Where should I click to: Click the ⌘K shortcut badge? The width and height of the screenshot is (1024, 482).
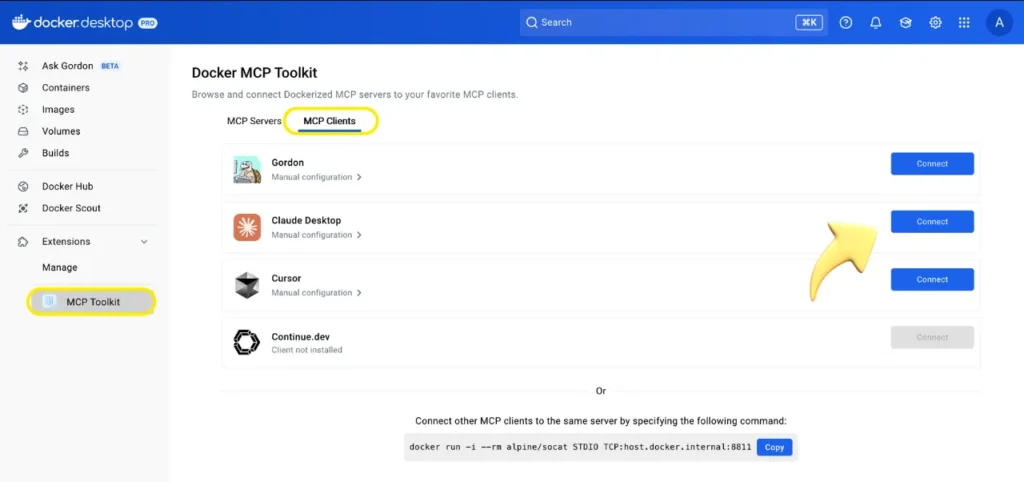pyautogui.click(x=809, y=22)
